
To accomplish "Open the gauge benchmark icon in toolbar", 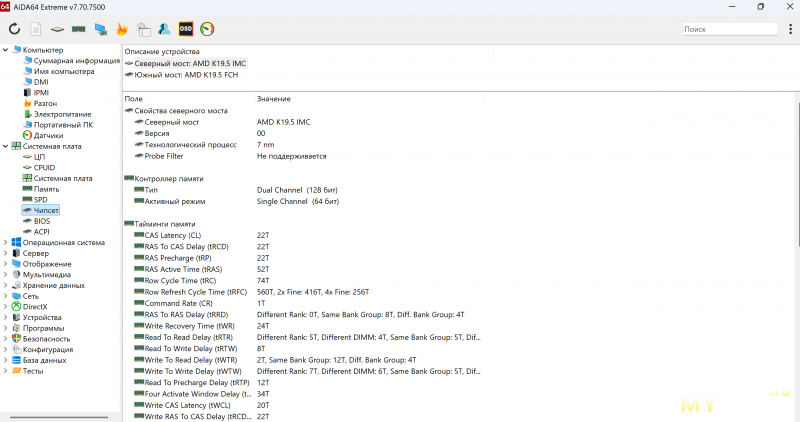I will coord(207,29).
